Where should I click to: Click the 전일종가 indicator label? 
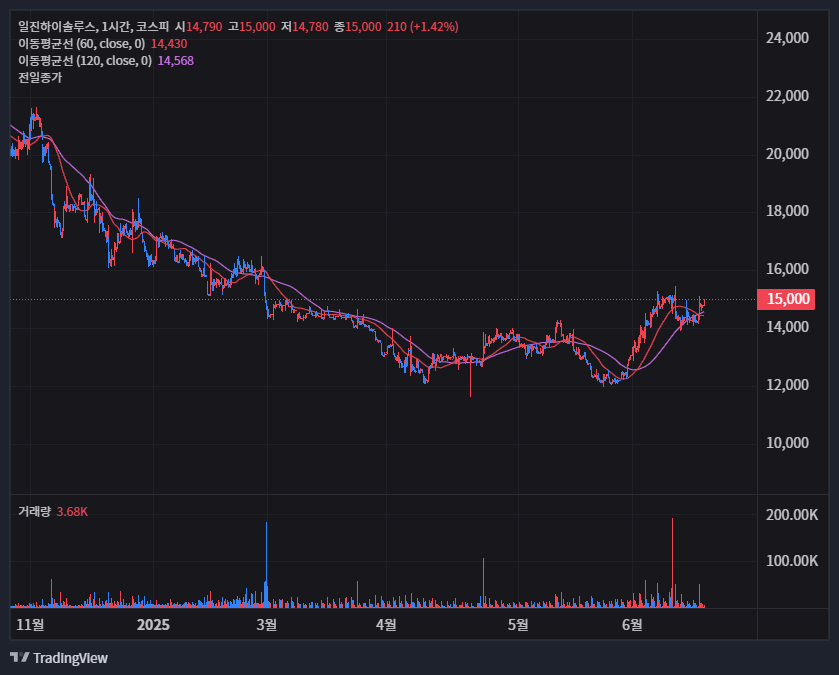coord(40,78)
